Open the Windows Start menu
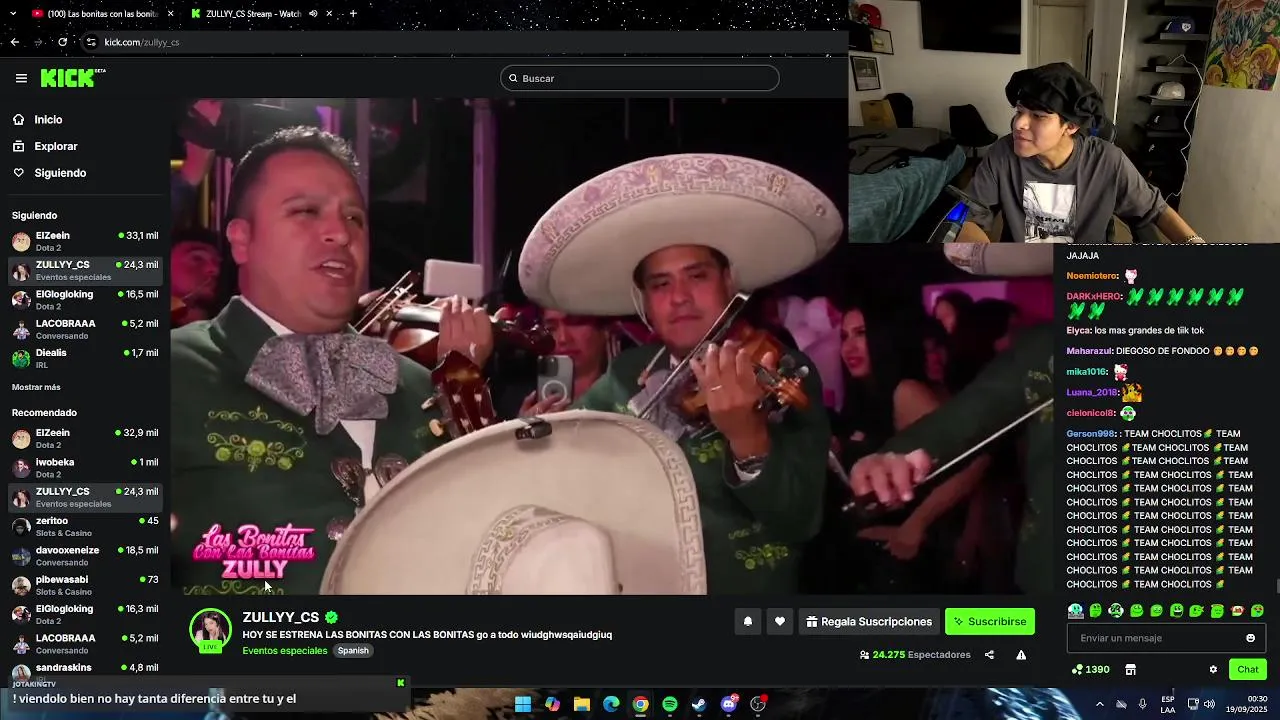Screen dimensions: 1280x720 point(523,704)
